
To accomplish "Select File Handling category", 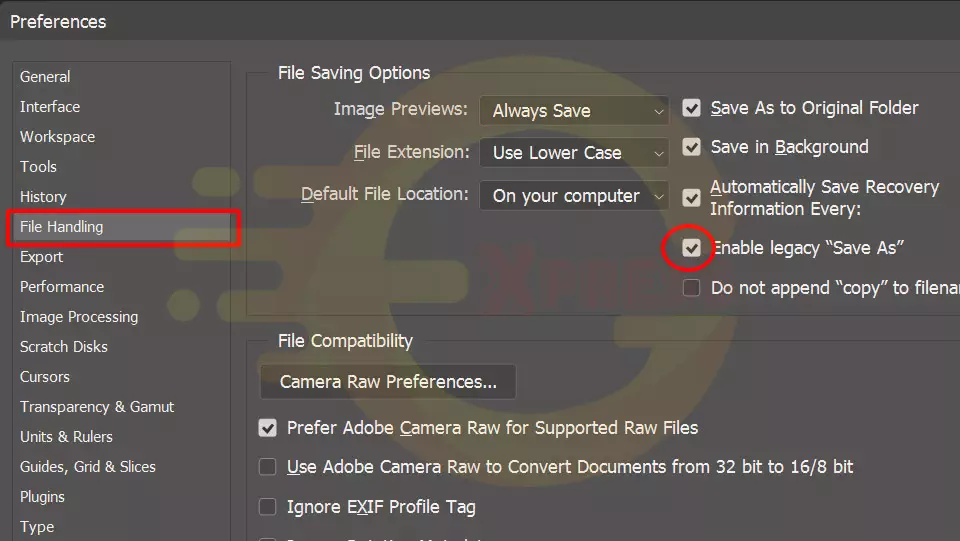I will coord(122,227).
